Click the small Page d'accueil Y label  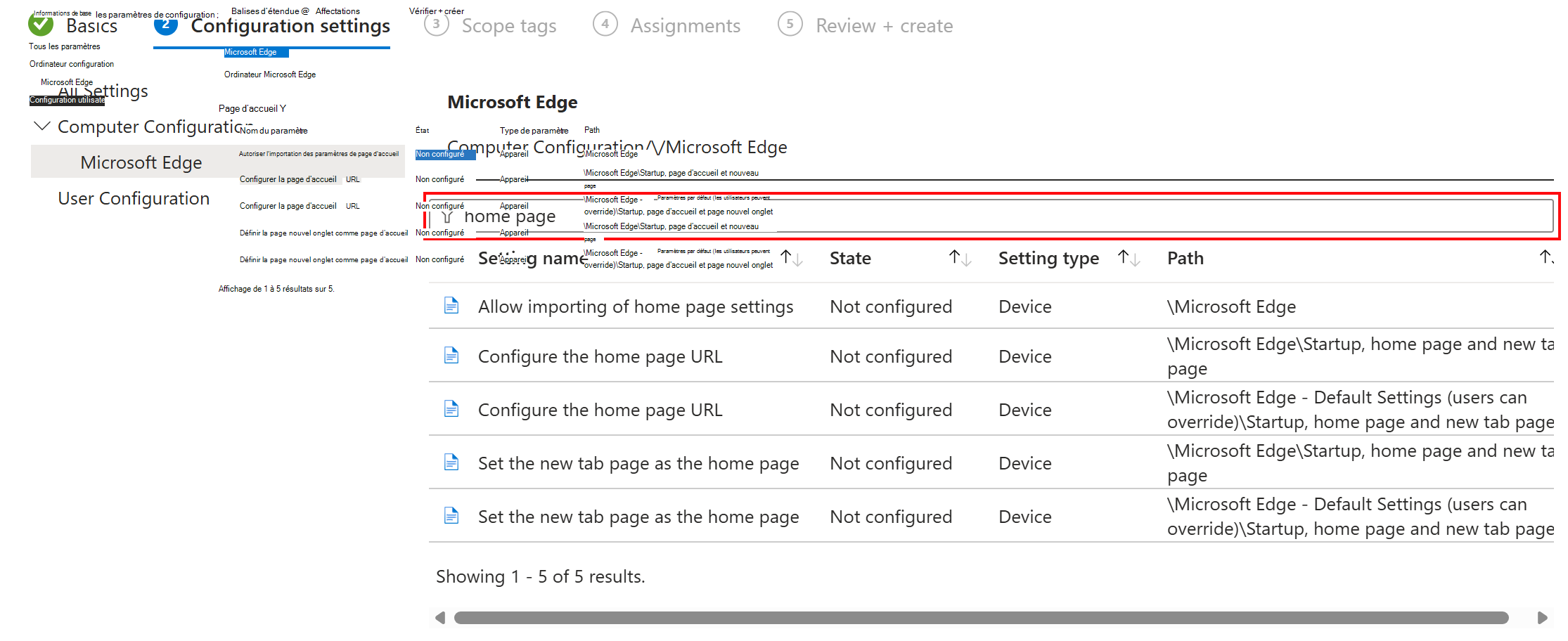[x=252, y=108]
